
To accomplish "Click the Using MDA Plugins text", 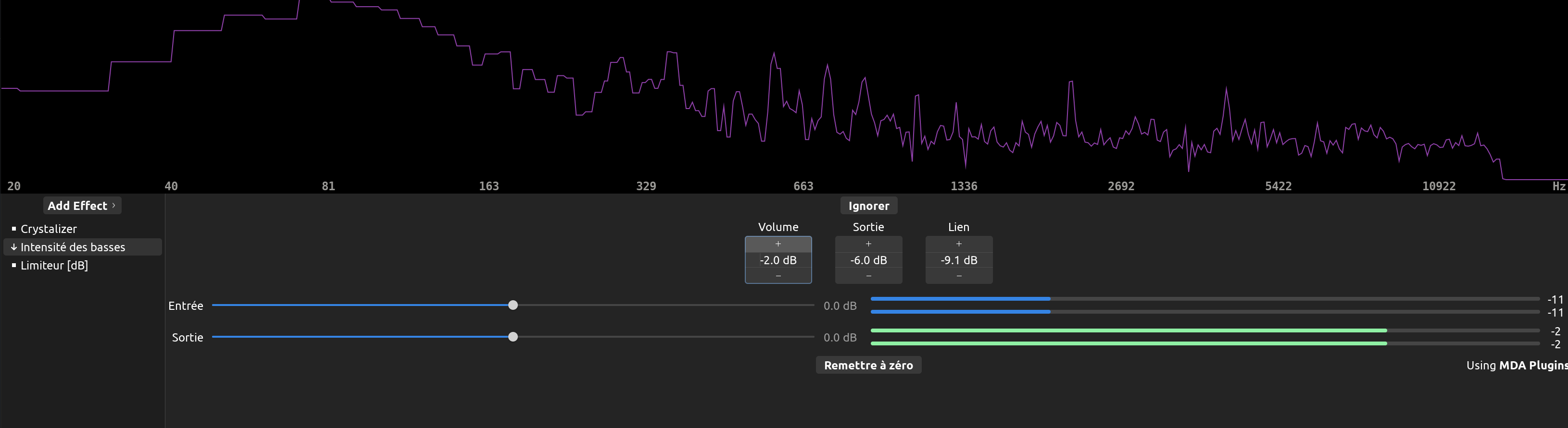I will tap(1517, 366).
